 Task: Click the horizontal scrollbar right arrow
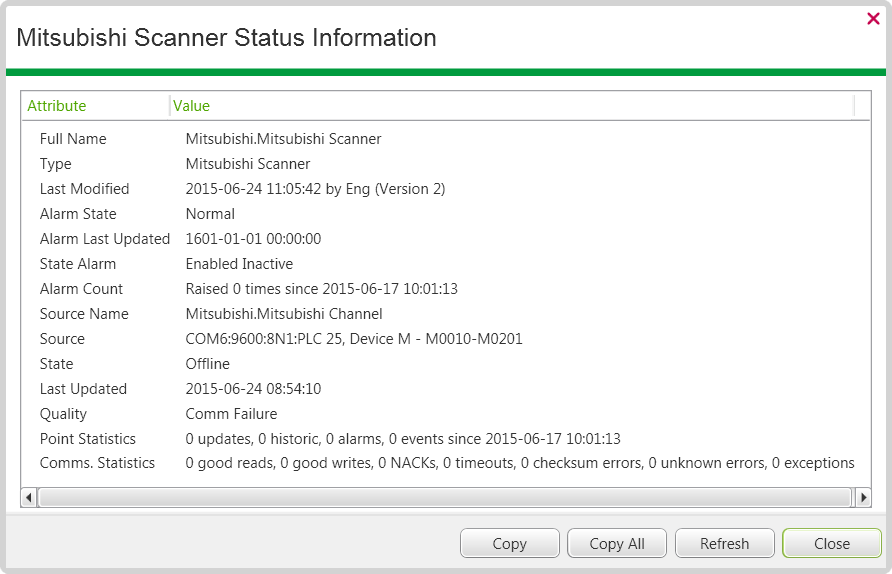click(x=863, y=497)
